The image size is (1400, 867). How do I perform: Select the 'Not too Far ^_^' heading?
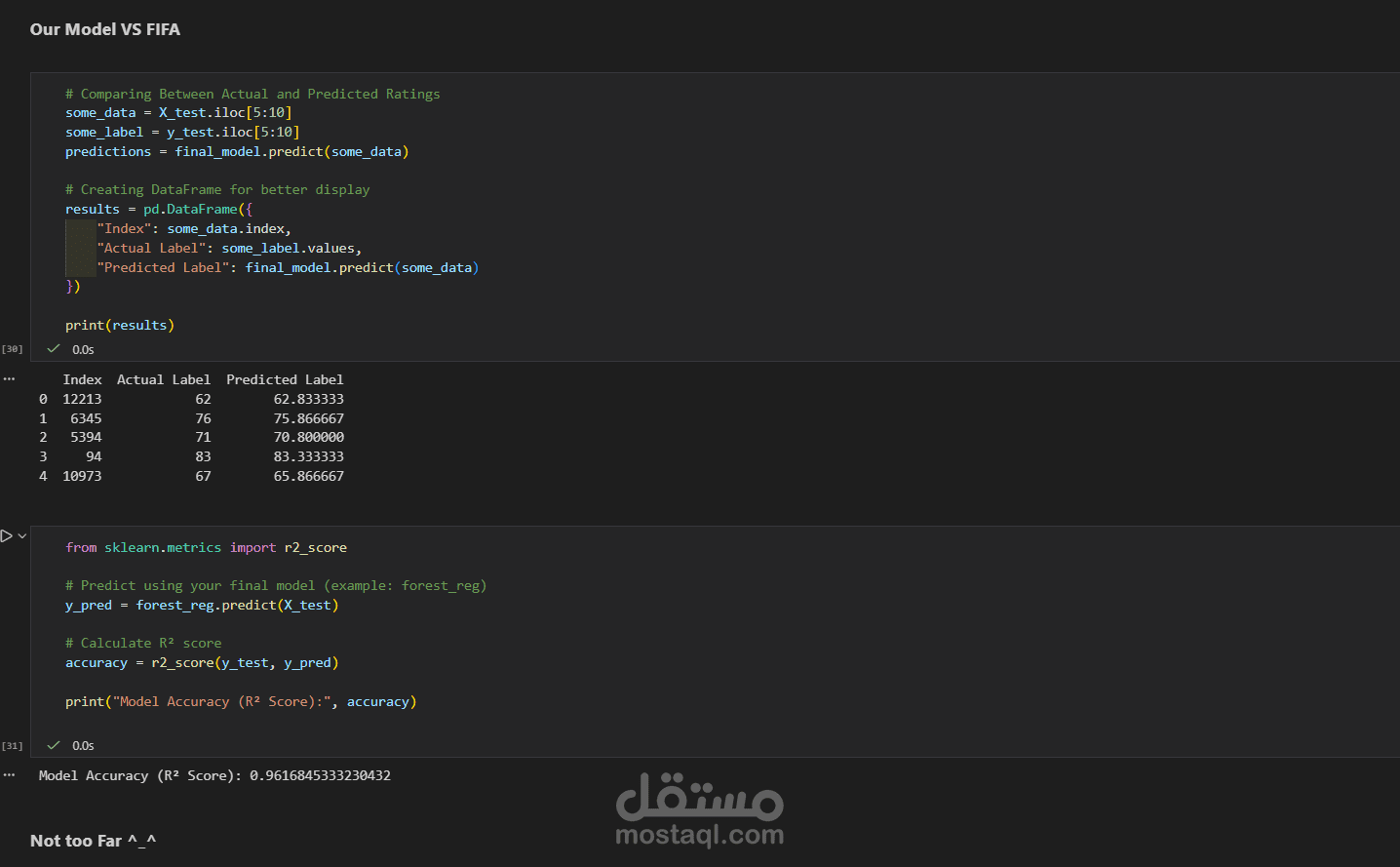tap(93, 841)
